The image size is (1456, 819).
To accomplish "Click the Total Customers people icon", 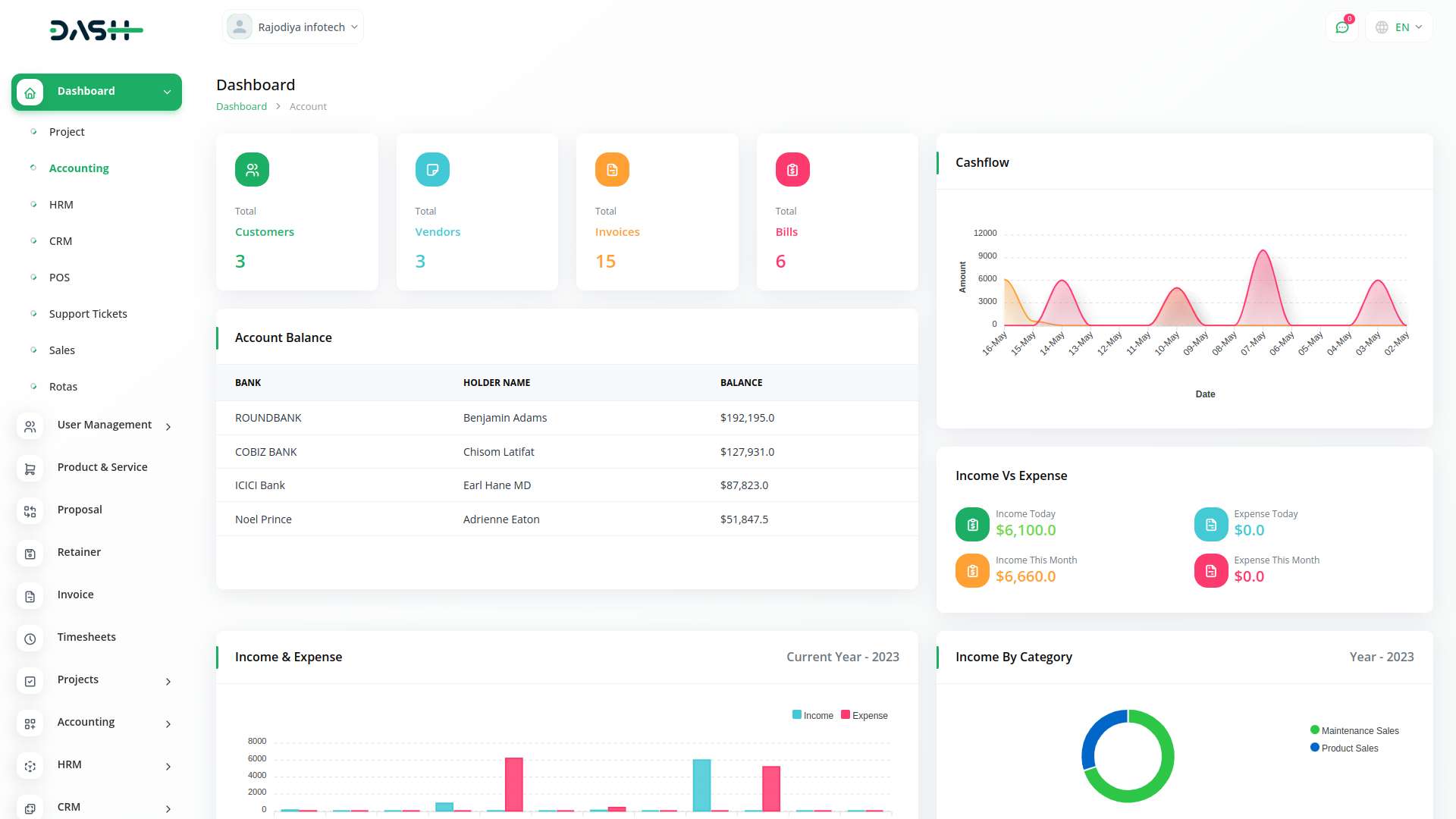I will coord(252,169).
